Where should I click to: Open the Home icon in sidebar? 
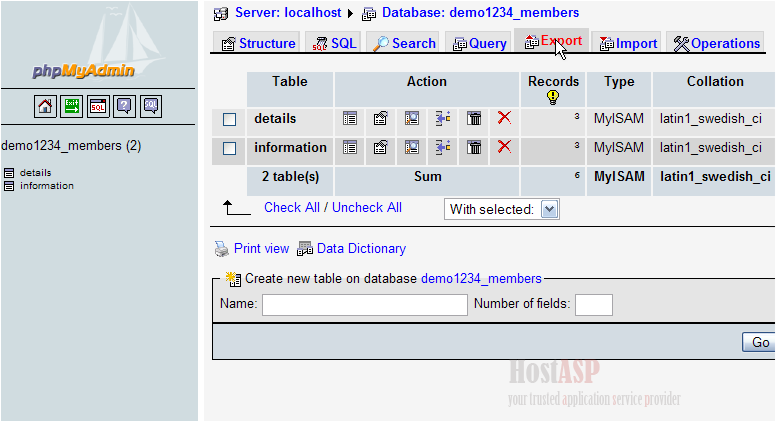tap(45, 106)
